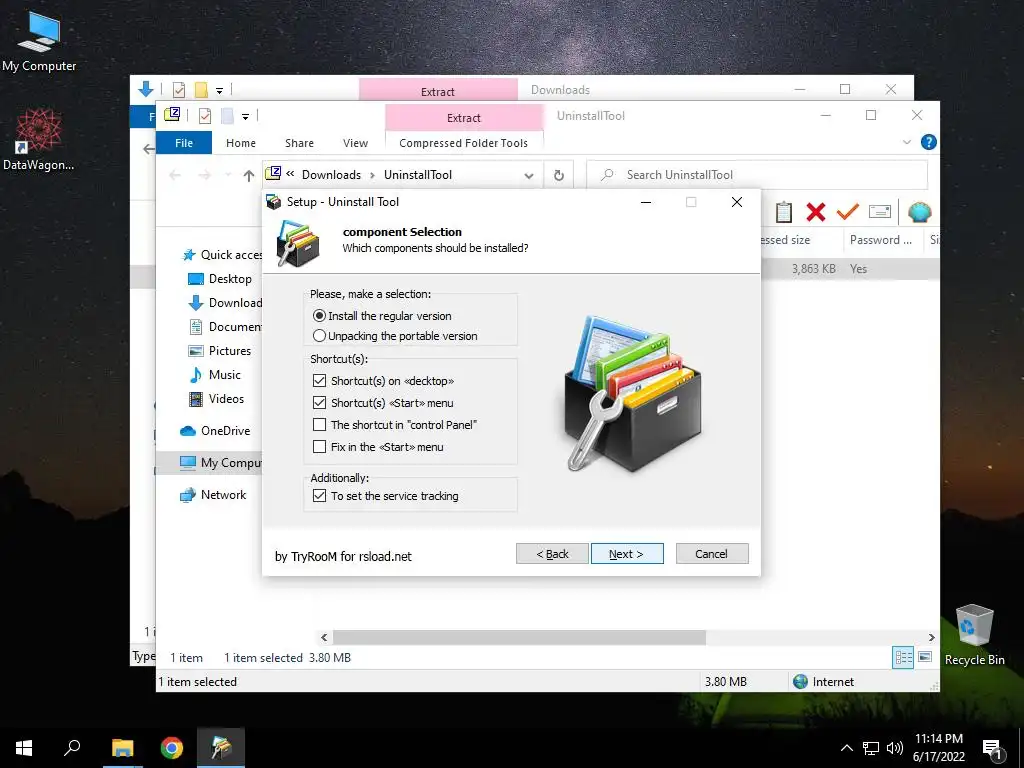Open Windows Start menu
Image resolution: width=1024 pixels, height=768 pixels.
tap(24, 748)
